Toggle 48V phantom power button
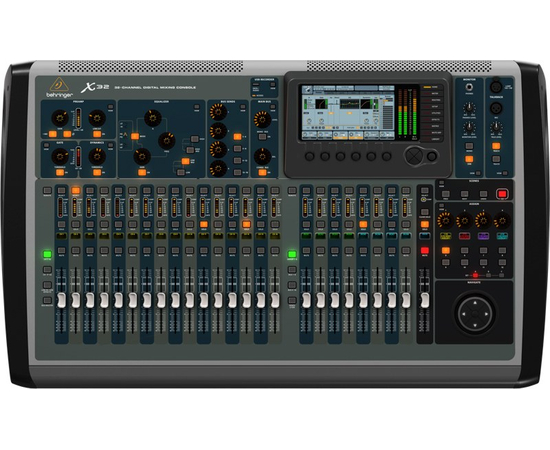Viewport: 550px width, 450px height. [53, 134]
